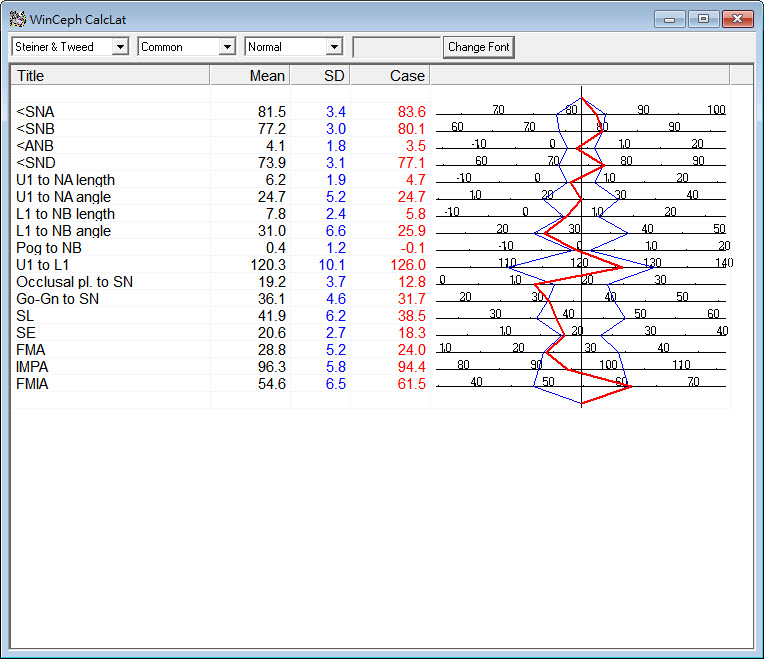Click the case value 61.5
The image size is (764, 659).
tap(412, 384)
